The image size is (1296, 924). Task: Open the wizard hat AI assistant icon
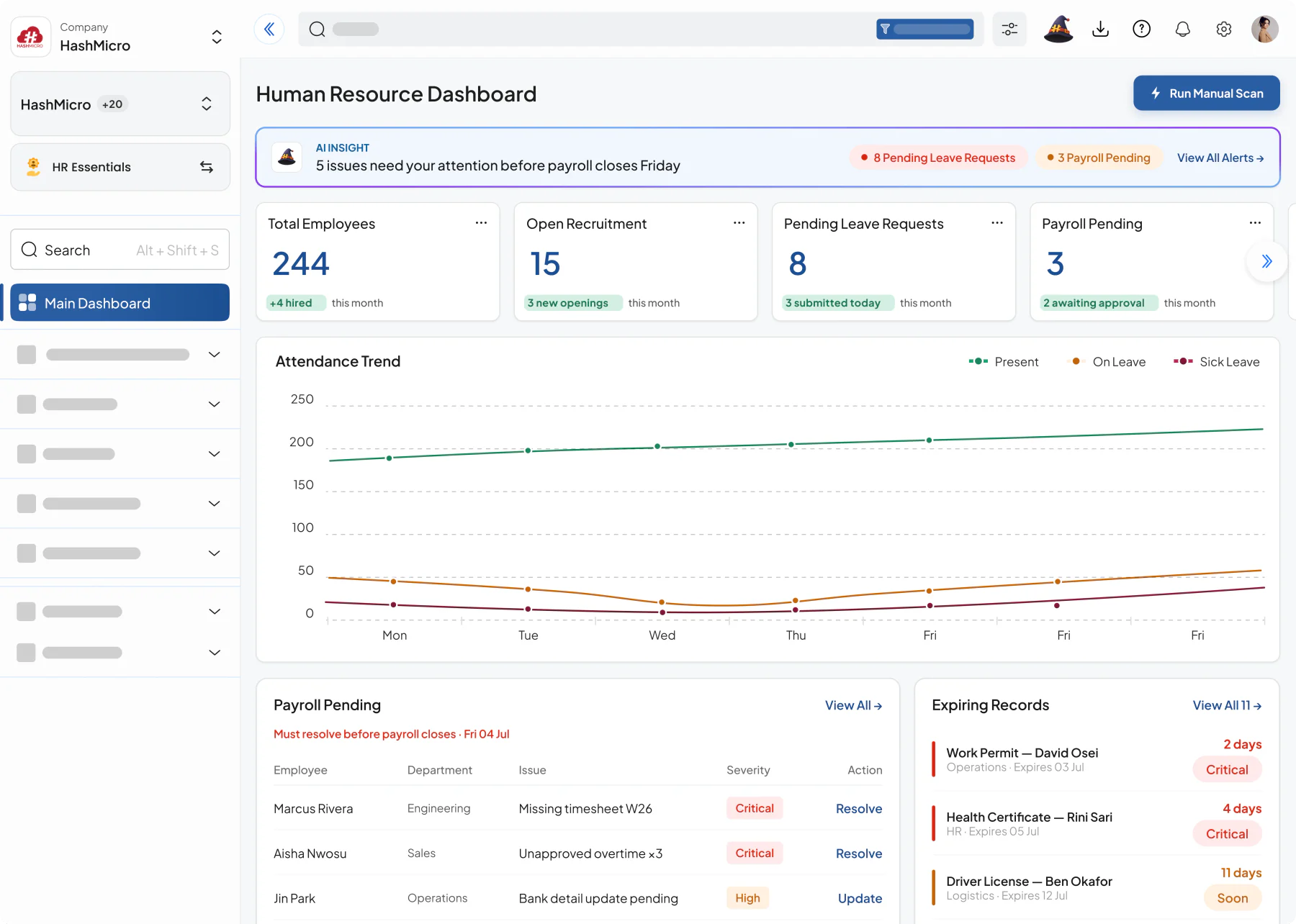(x=1058, y=29)
